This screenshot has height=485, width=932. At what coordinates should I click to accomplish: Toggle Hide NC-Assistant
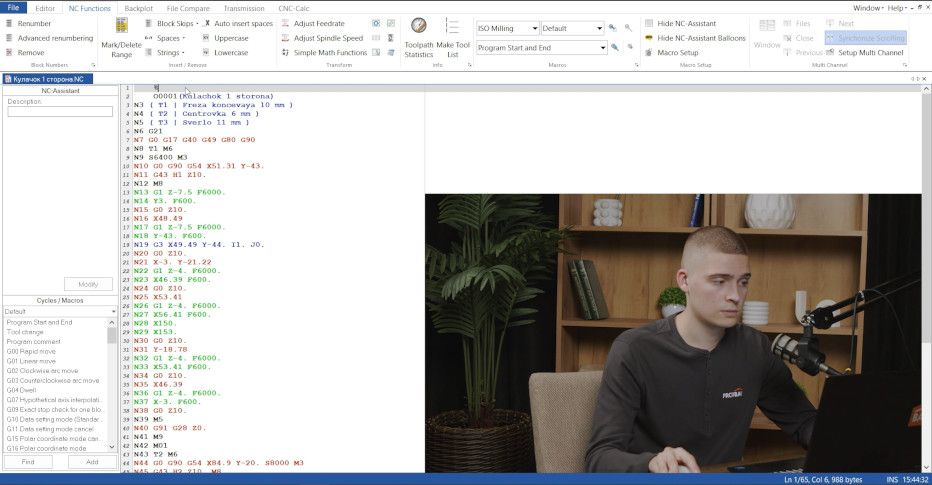[649, 23]
